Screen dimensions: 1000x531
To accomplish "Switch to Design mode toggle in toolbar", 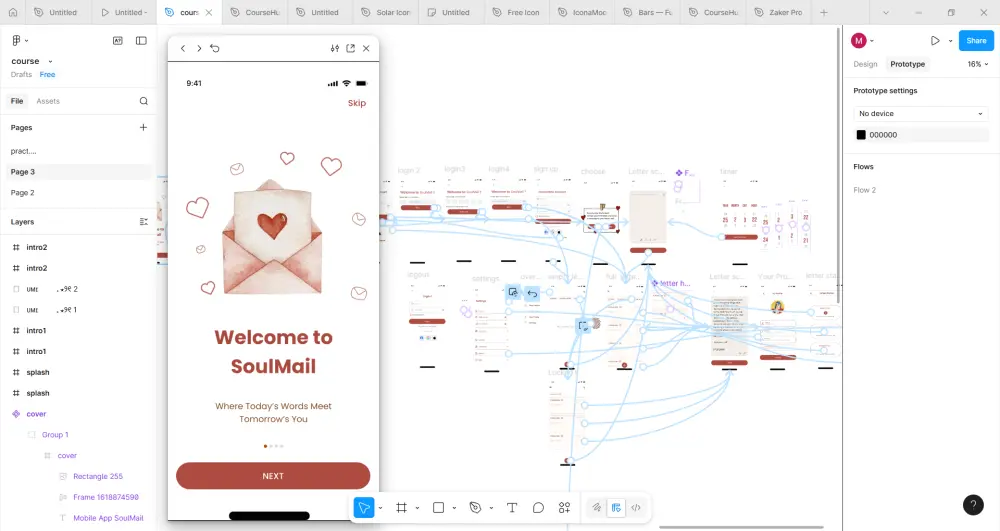I will [616, 508].
